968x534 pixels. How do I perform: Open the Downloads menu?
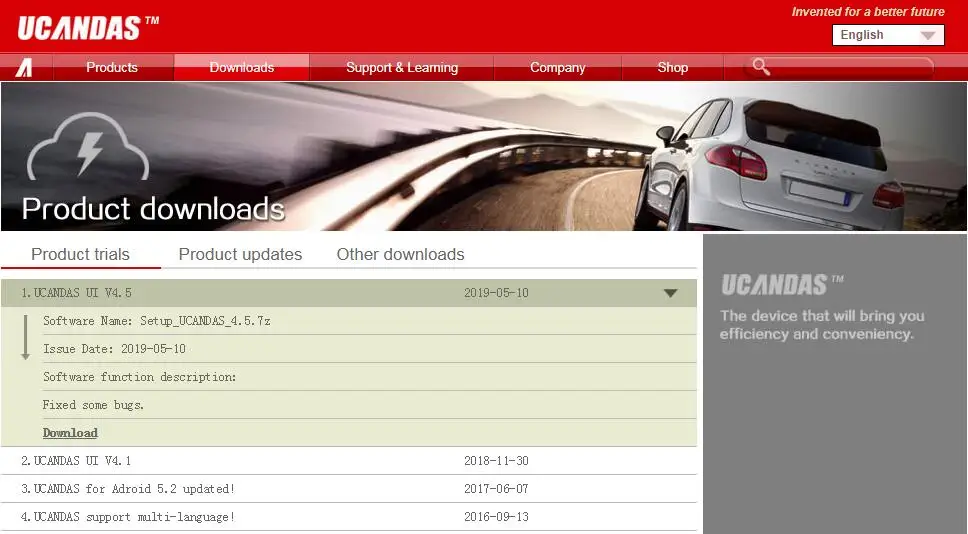(241, 67)
